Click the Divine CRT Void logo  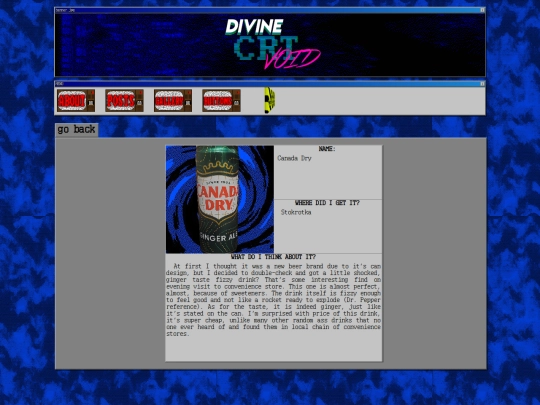pyautogui.click(x=273, y=44)
